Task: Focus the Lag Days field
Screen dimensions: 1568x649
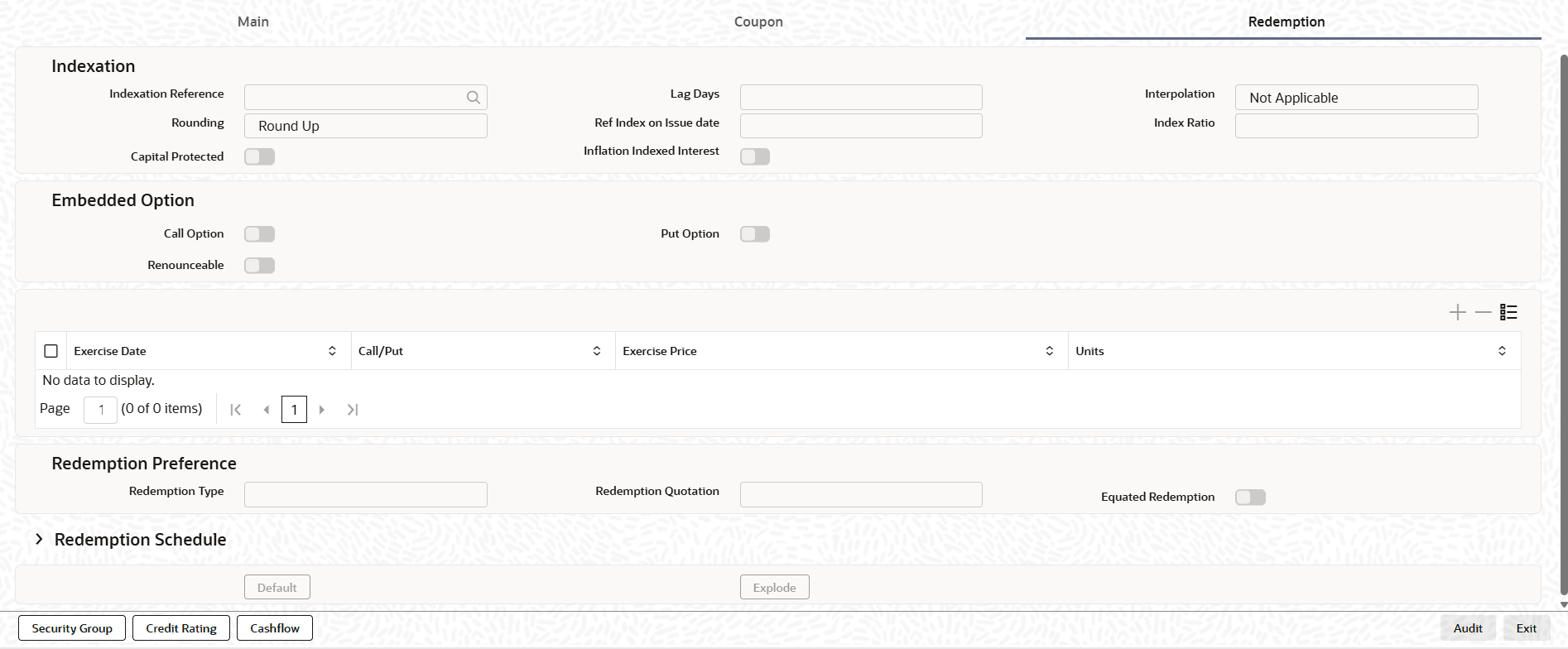Action: coord(861,98)
